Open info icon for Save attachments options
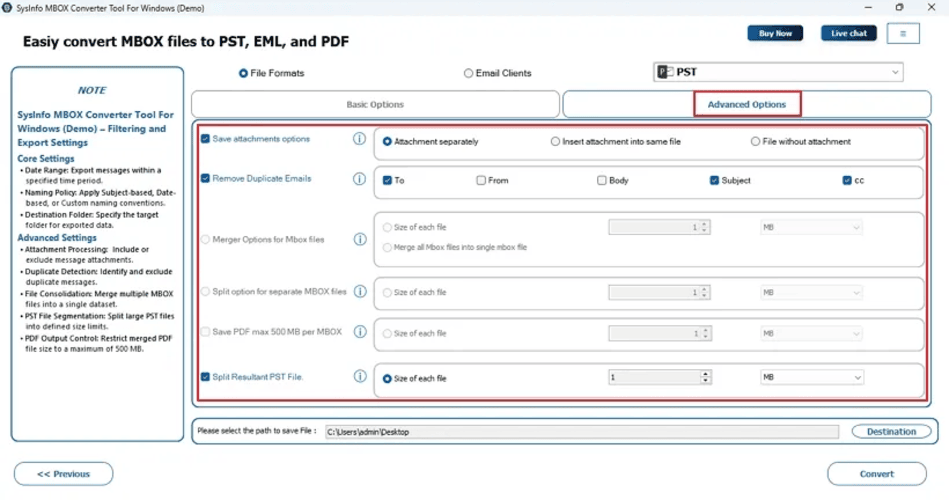949x500 pixels. tap(360, 139)
